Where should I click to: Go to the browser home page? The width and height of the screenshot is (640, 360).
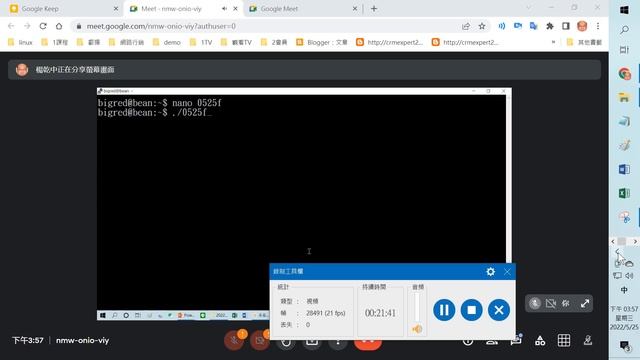point(59,26)
